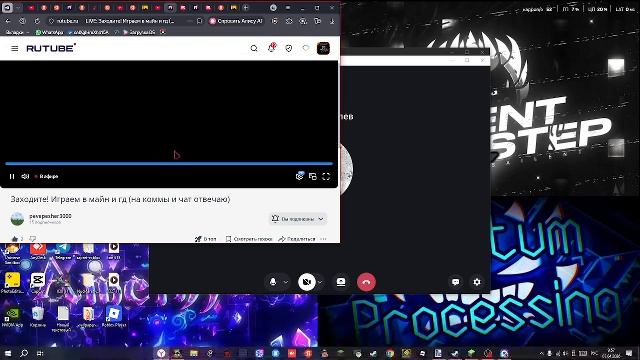Click the shield icon in Rutube header
This screenshot has height=360, width=640.
(x=289, y=49)
